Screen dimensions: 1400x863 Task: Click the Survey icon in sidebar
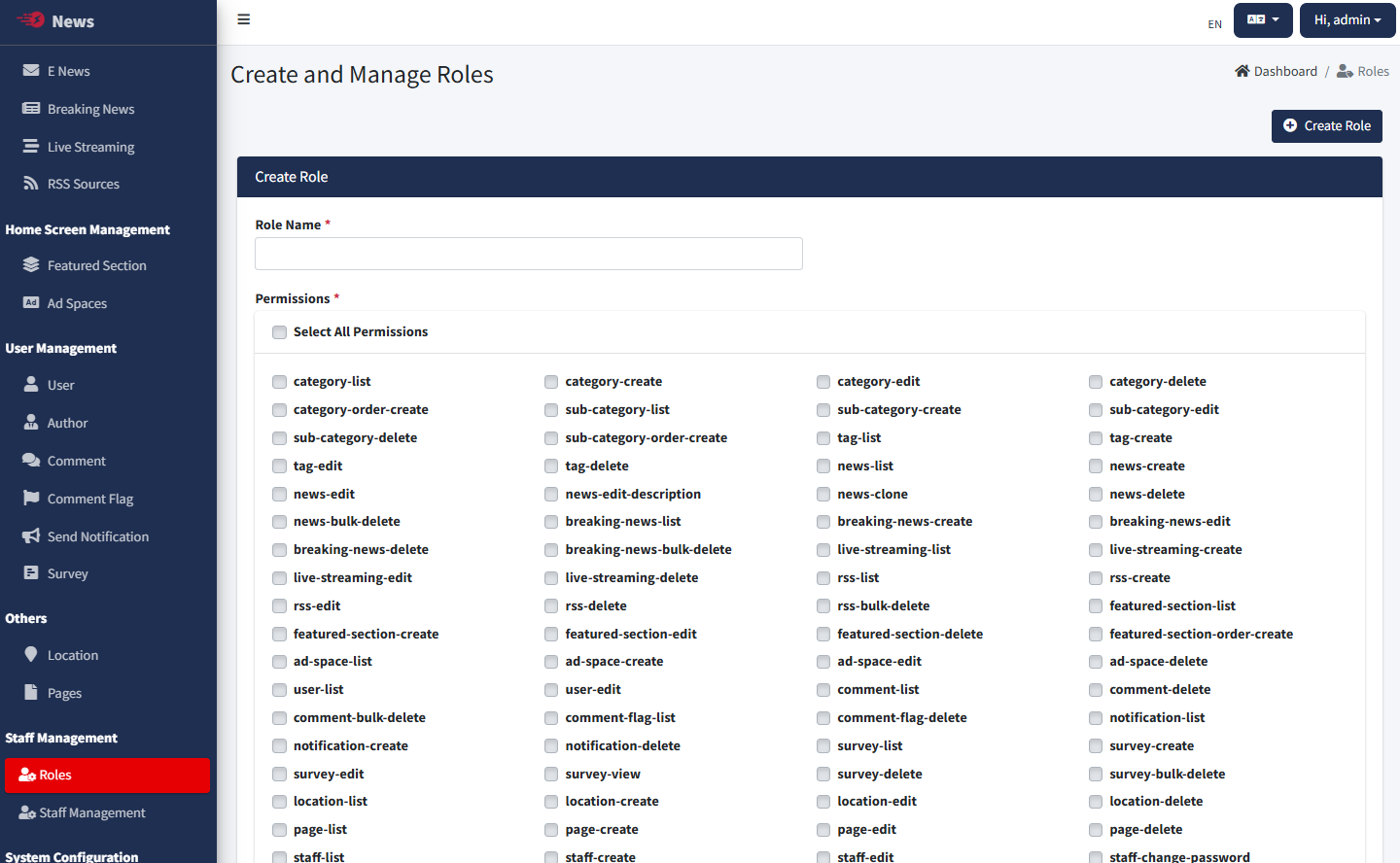[x=31, y=572]
